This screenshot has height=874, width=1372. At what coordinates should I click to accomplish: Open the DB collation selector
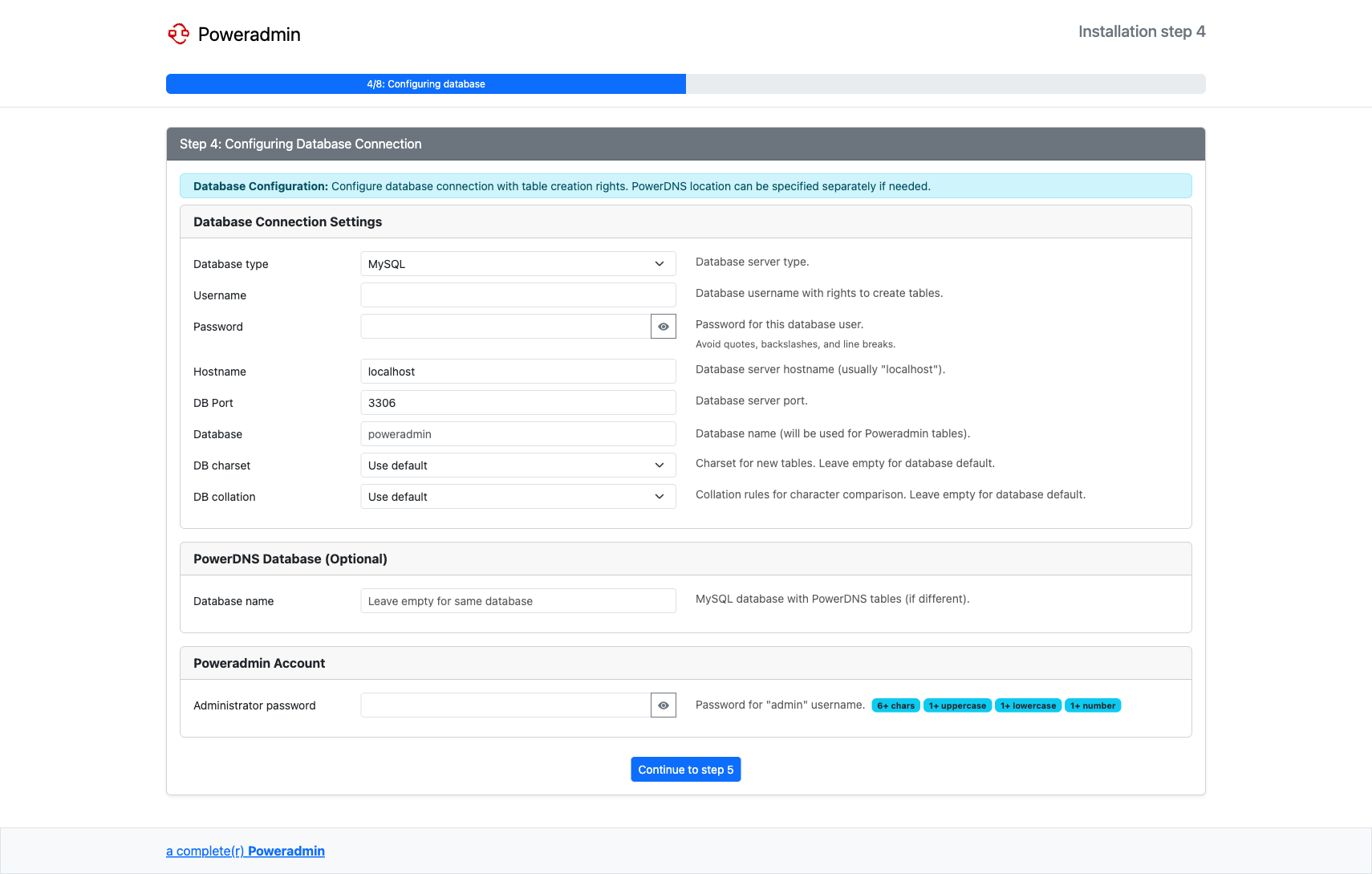tap(518, 497)
